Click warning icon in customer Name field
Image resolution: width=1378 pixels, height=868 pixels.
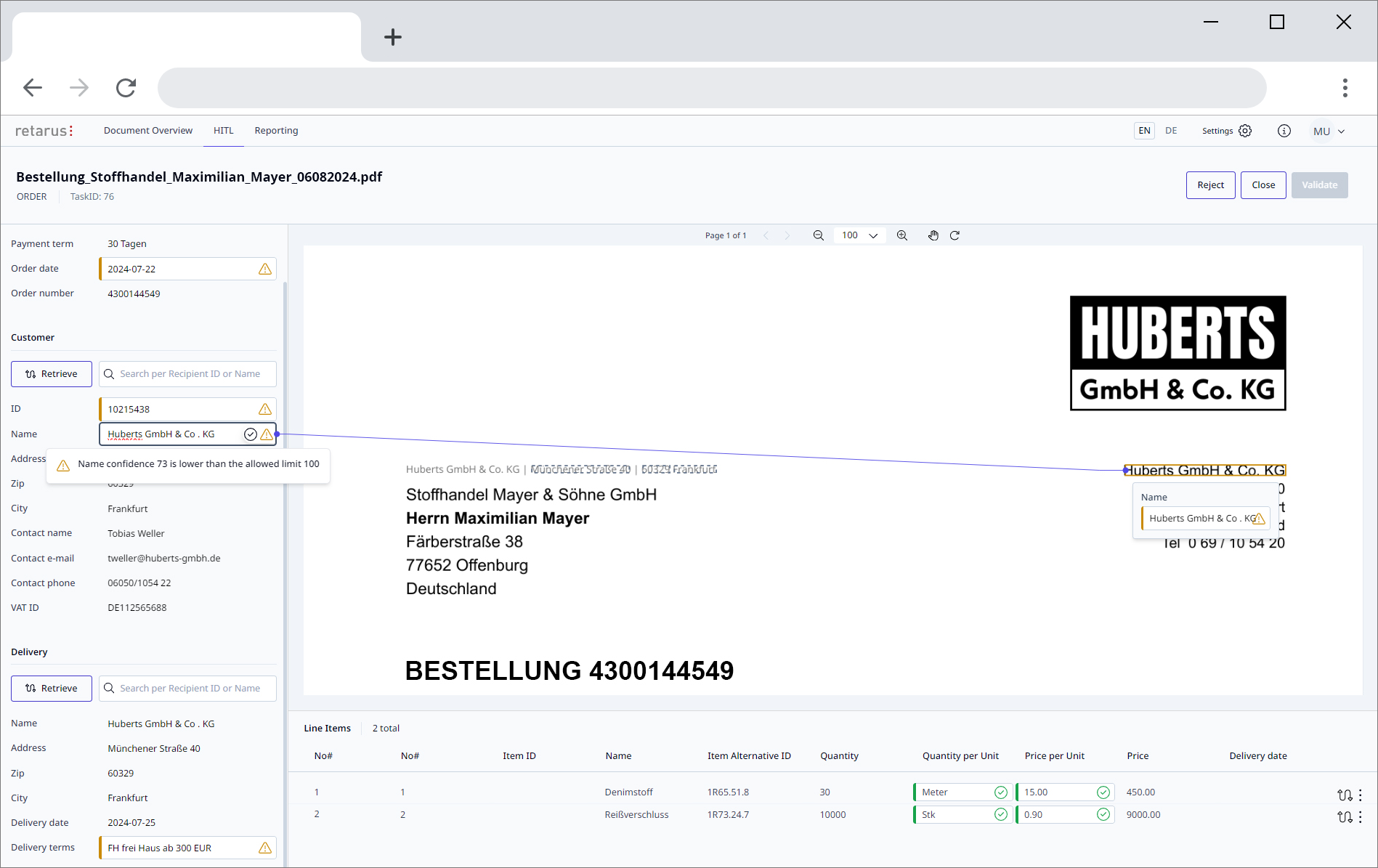267,434
